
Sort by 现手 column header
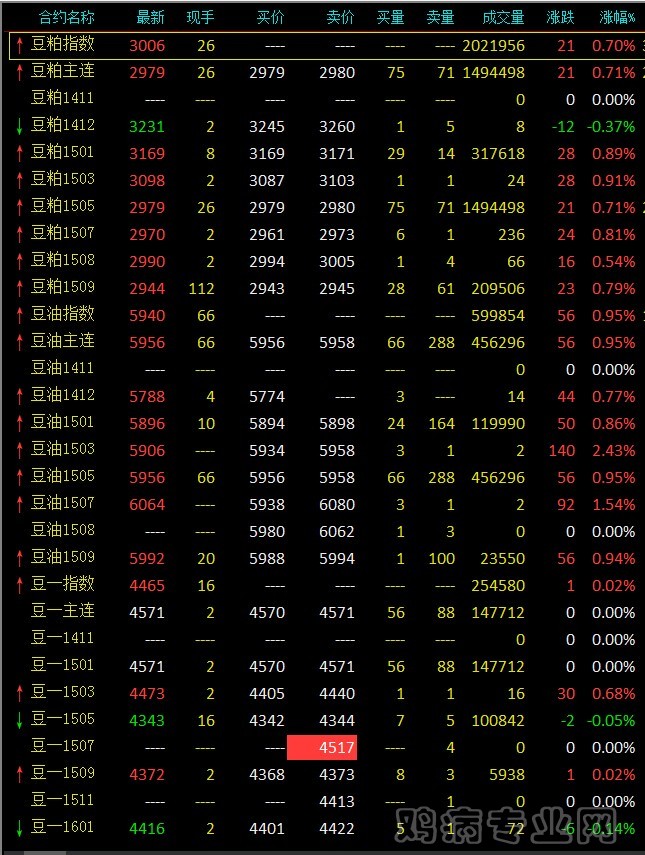[200, 18]
